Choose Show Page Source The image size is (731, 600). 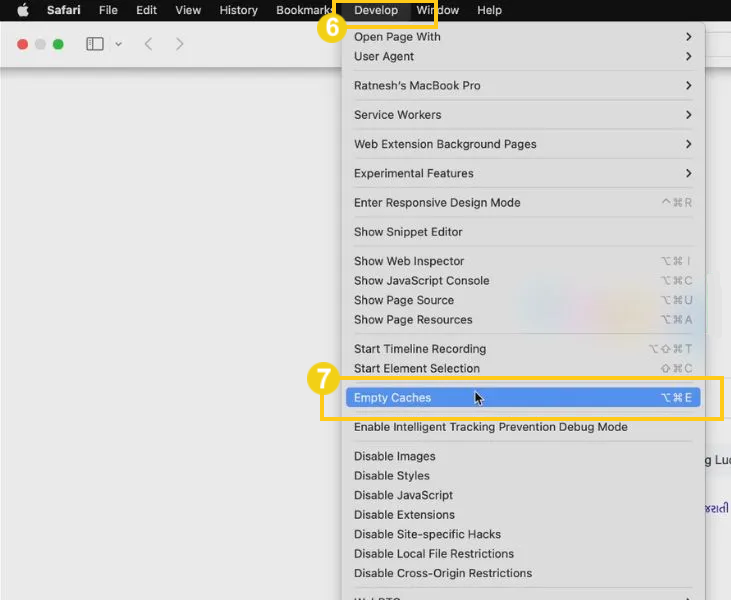pos(523,300)
